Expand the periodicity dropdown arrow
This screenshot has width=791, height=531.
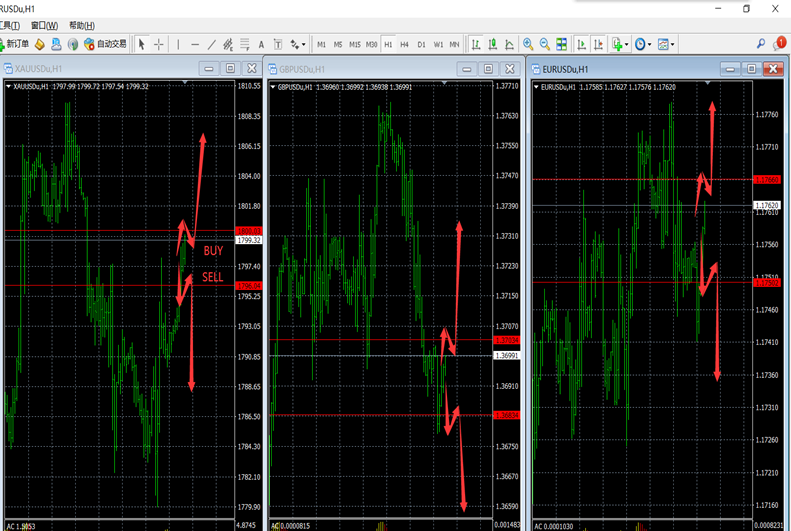pos(650,44)
